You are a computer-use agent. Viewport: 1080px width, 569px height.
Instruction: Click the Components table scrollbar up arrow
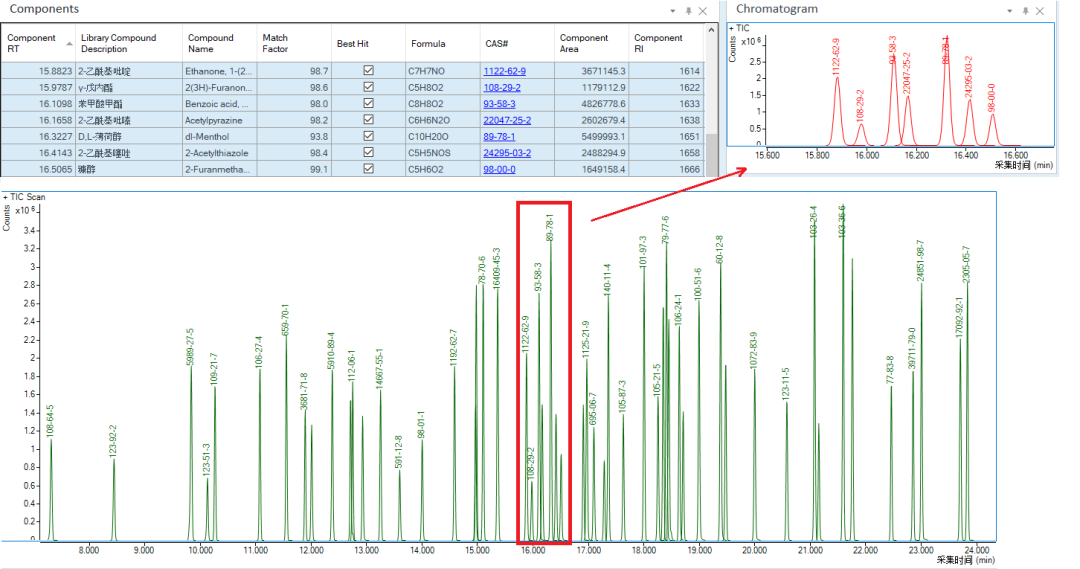click(712, 31)
